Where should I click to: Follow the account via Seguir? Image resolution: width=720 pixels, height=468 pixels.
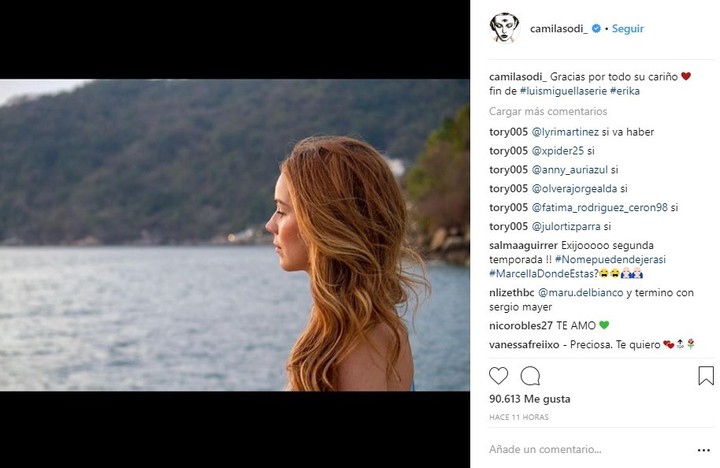pos(628,29)
